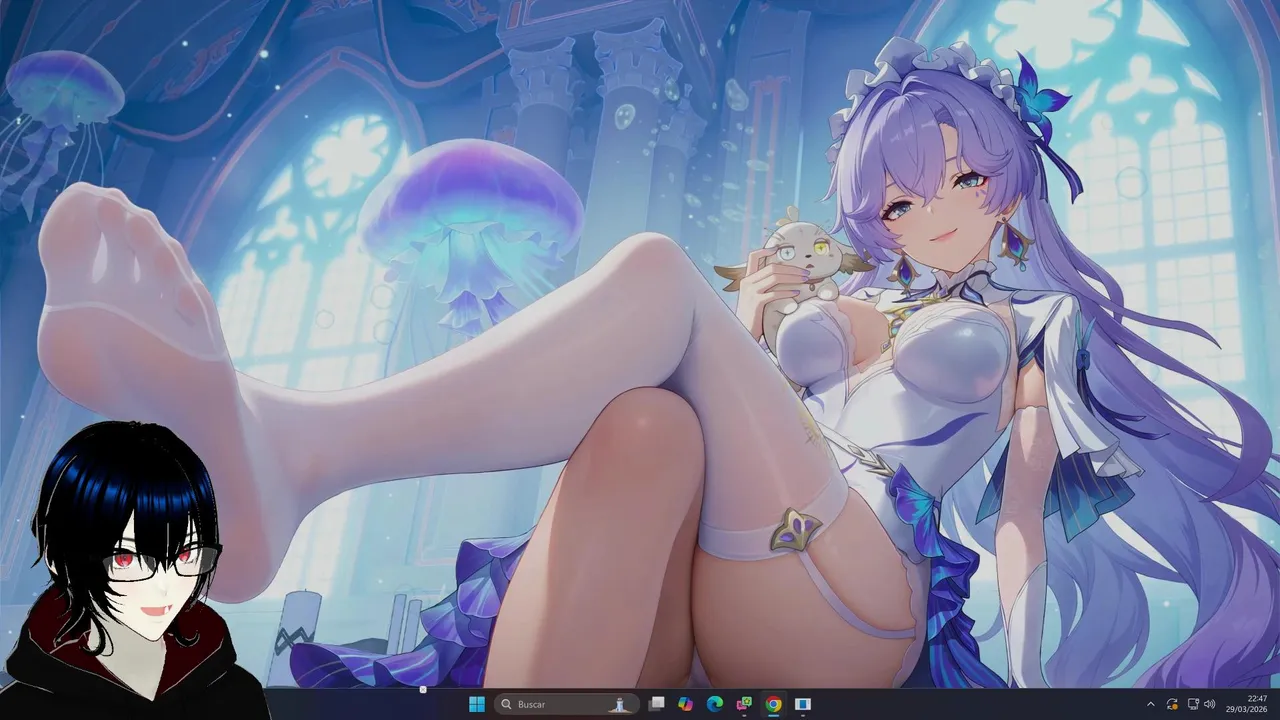The height and width of the screenshot is (720, 1280).
Task: Open Microsoft Edge from the taskbar
Action: tap(714, 704)
